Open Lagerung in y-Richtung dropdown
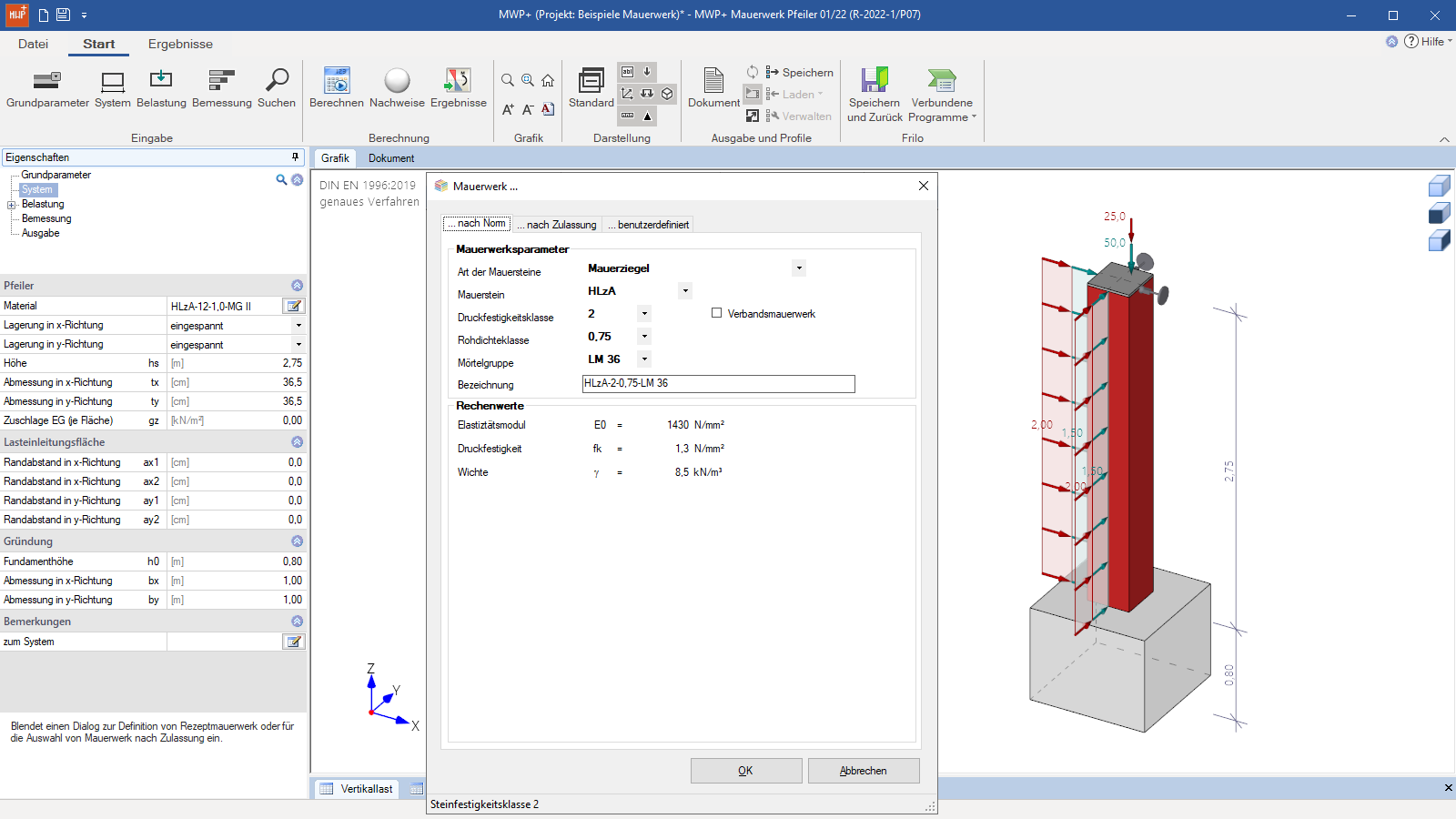The image size is (1456, 819). pos(298,344)
